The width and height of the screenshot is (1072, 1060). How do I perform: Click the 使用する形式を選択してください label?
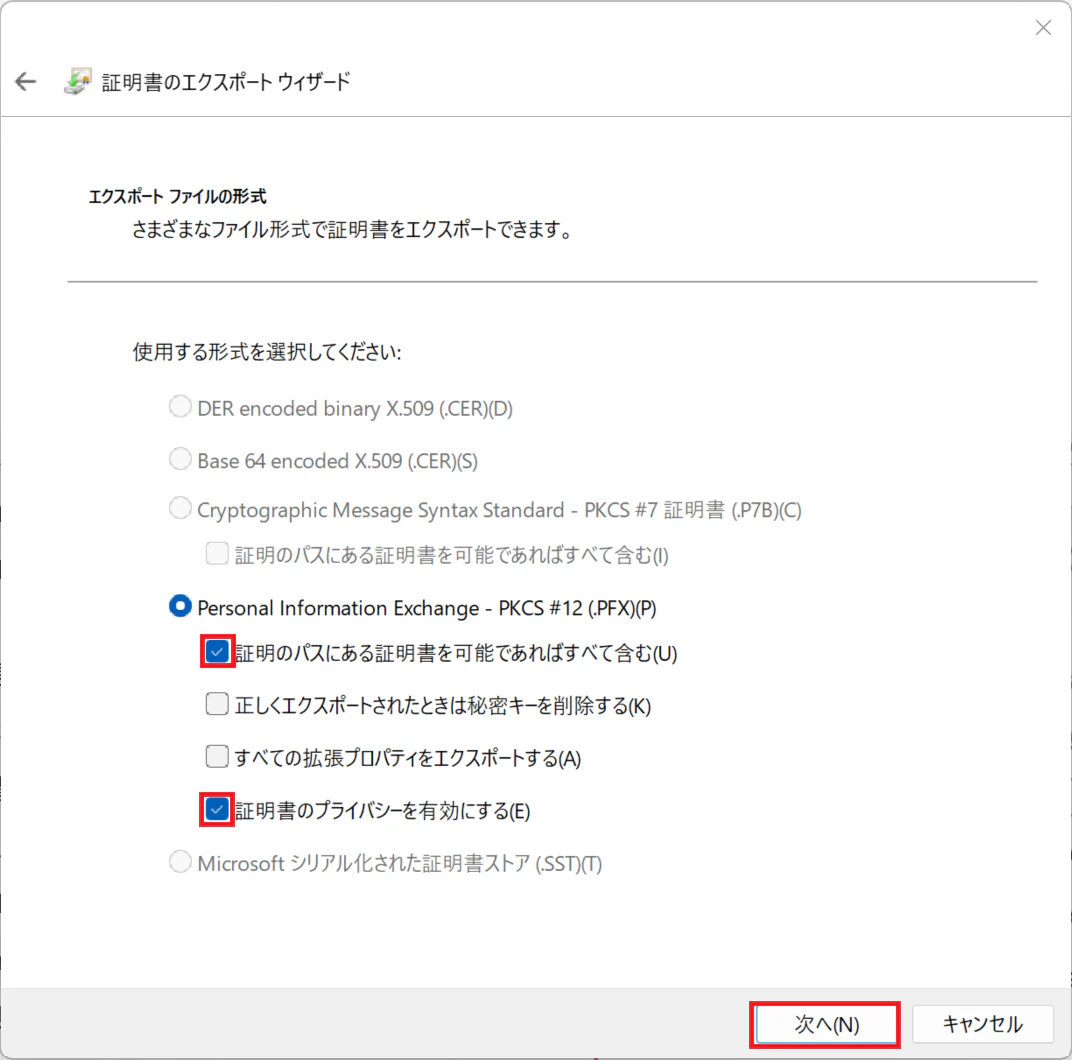[267, 352]
